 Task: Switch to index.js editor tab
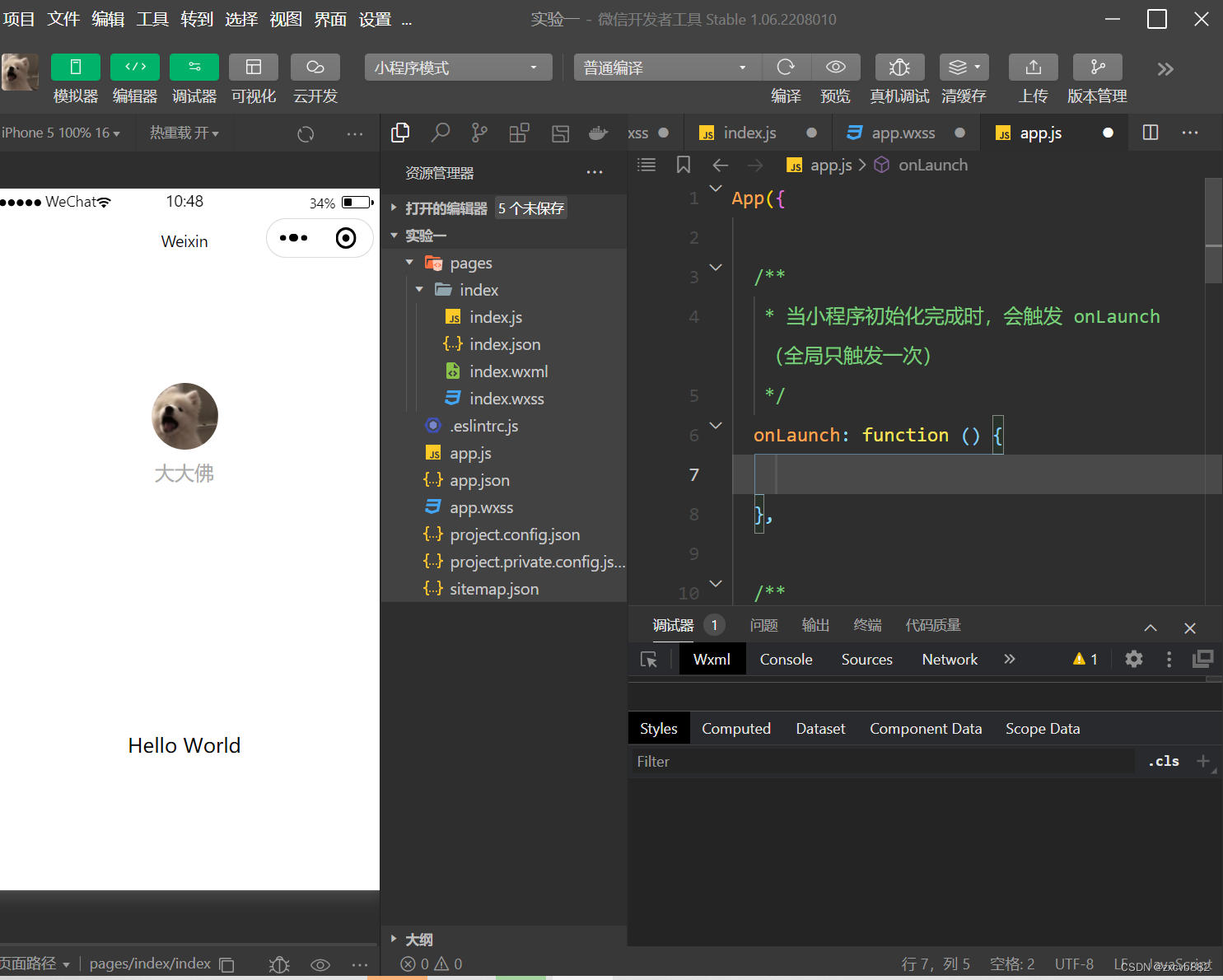pyautogui.click(x=758, y=133)
